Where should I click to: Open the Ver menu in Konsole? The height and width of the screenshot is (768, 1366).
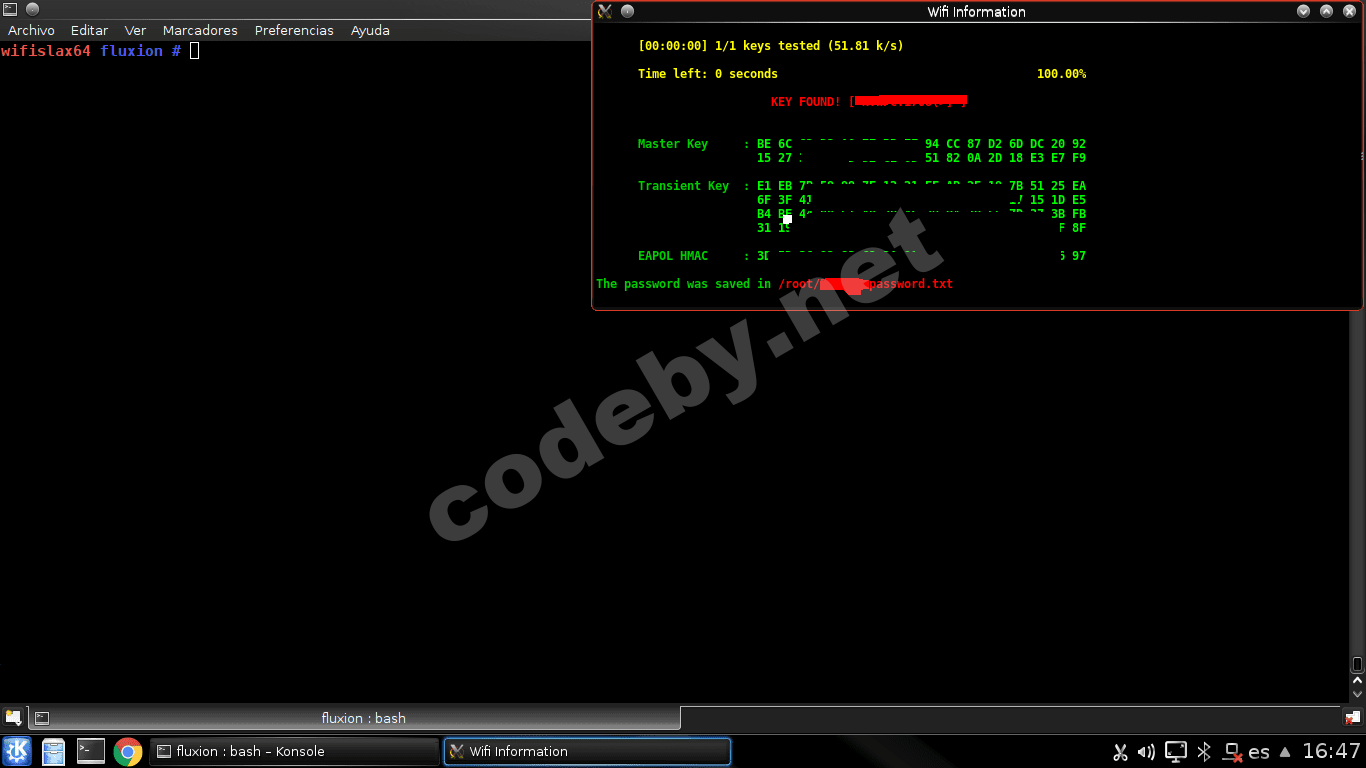click(135, 30)
